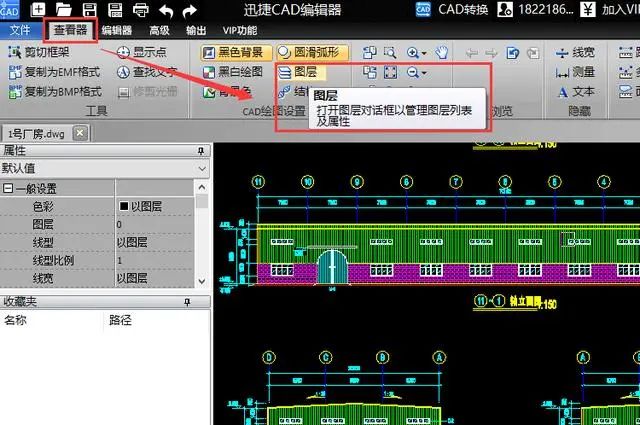Select the pan hand tool

point(441,52)
